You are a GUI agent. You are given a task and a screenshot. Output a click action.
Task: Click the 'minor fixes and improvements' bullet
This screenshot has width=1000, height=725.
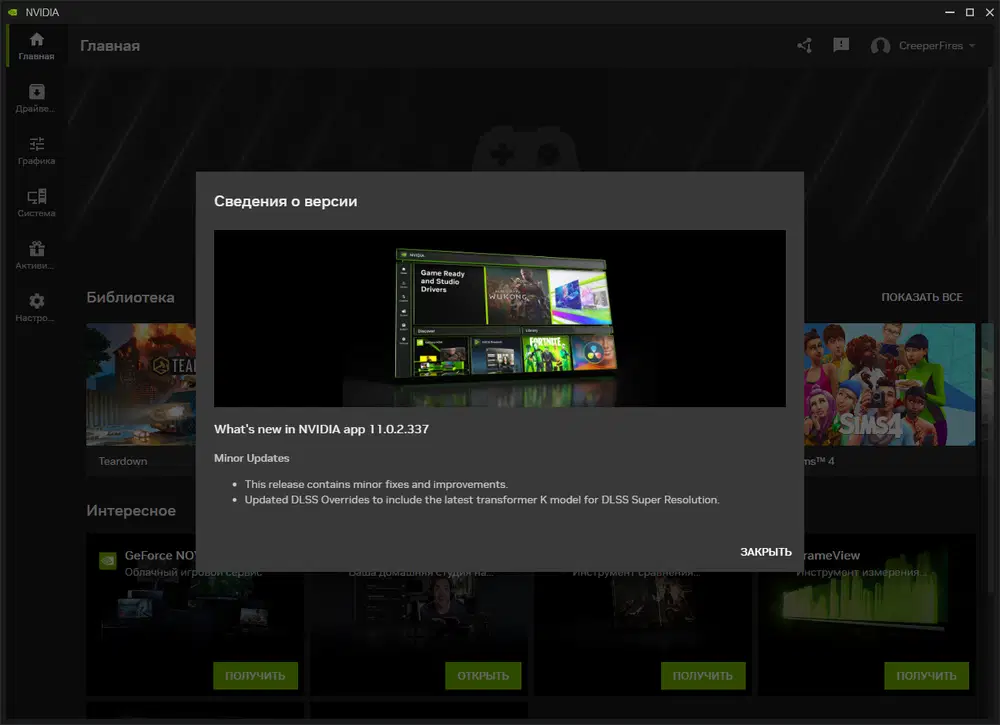pyautogui.click(x=376, y=485)
